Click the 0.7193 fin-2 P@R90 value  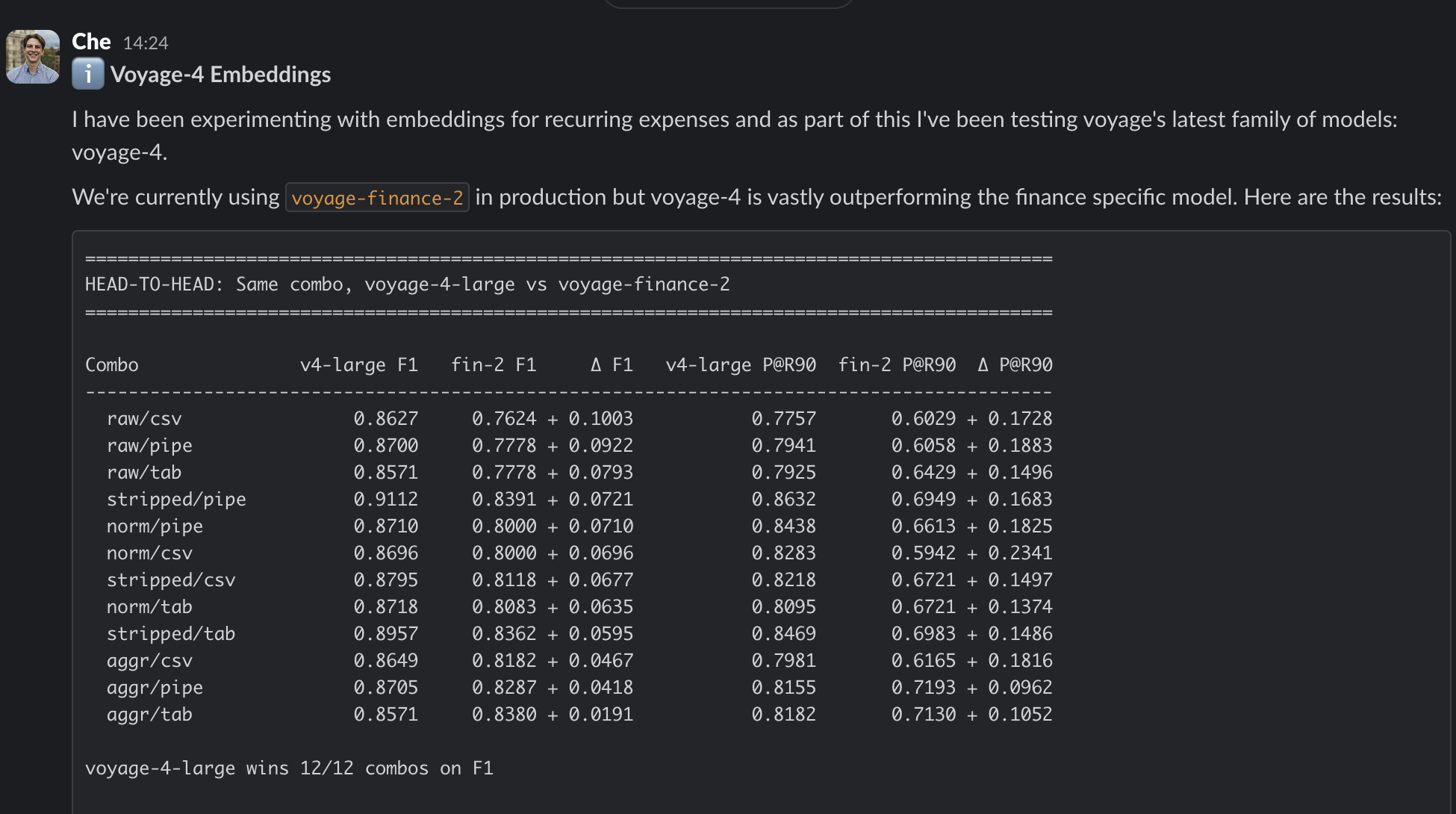[x=924, y=688]
